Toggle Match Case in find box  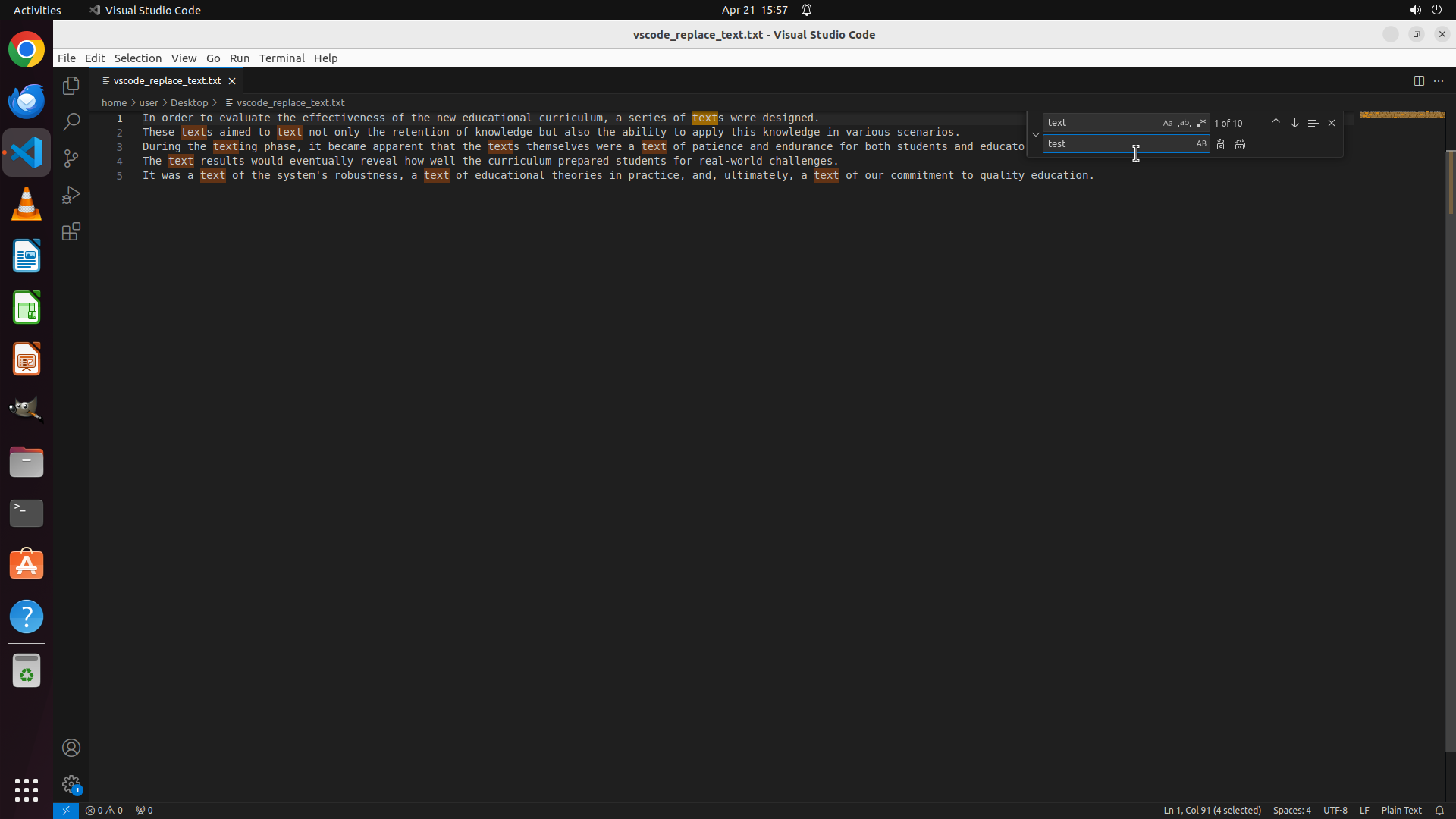tap(1168, 123)
